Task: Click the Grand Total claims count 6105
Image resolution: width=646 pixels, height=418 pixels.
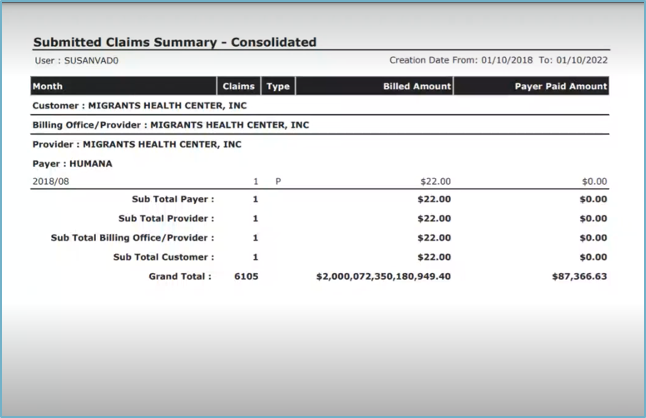Action: [x=246, y=276]
